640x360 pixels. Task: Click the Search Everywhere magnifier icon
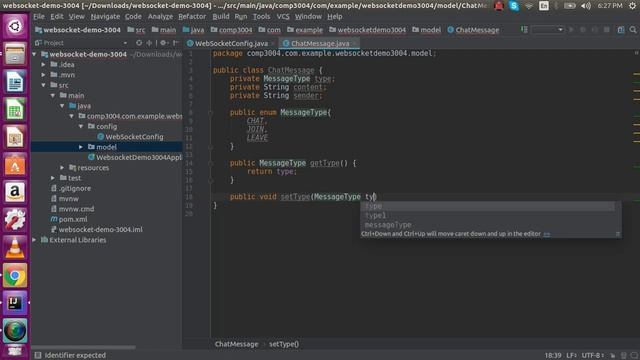(x=633, y=30)
